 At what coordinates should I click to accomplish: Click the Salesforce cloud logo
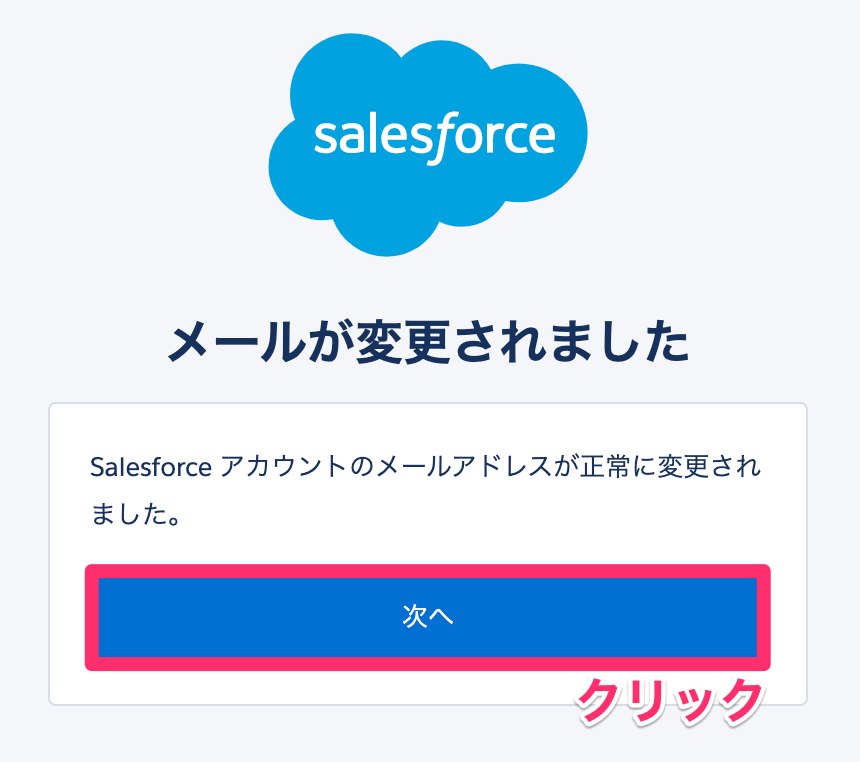point(428,144)
